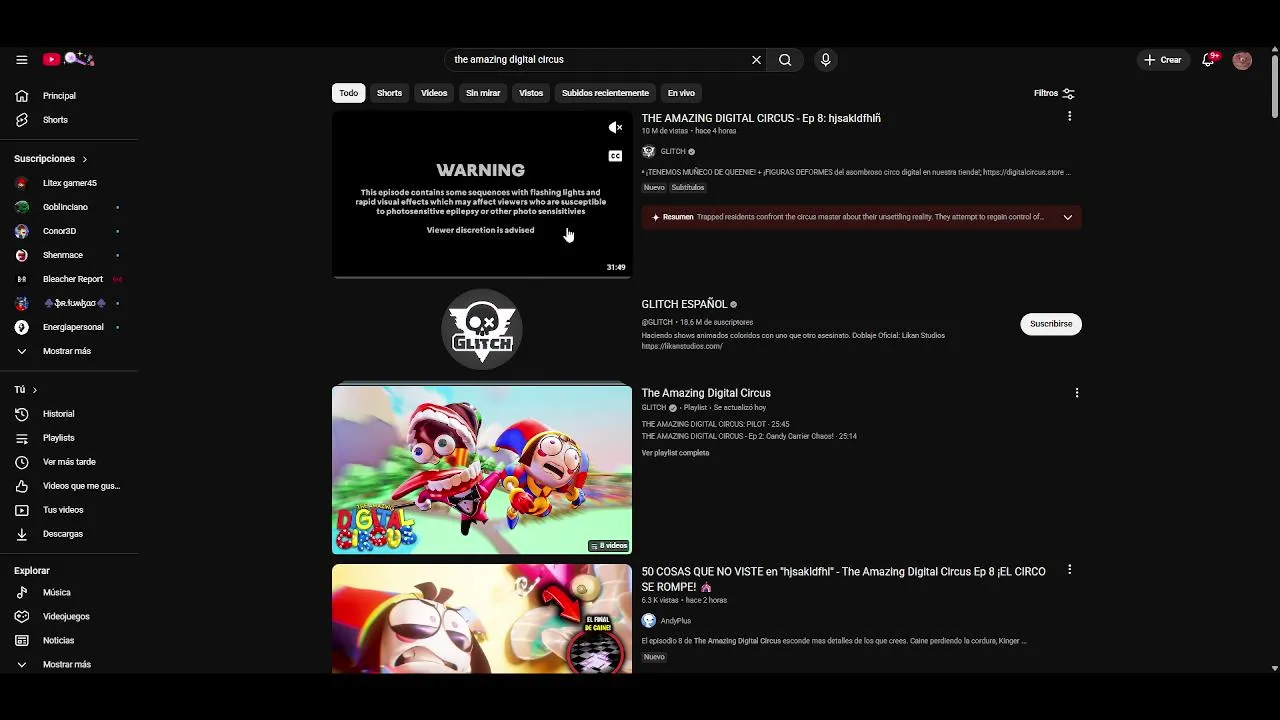1280x720 pixels.
Task: Expand the Resumen summary chevron
Action: pos(1067,217)
